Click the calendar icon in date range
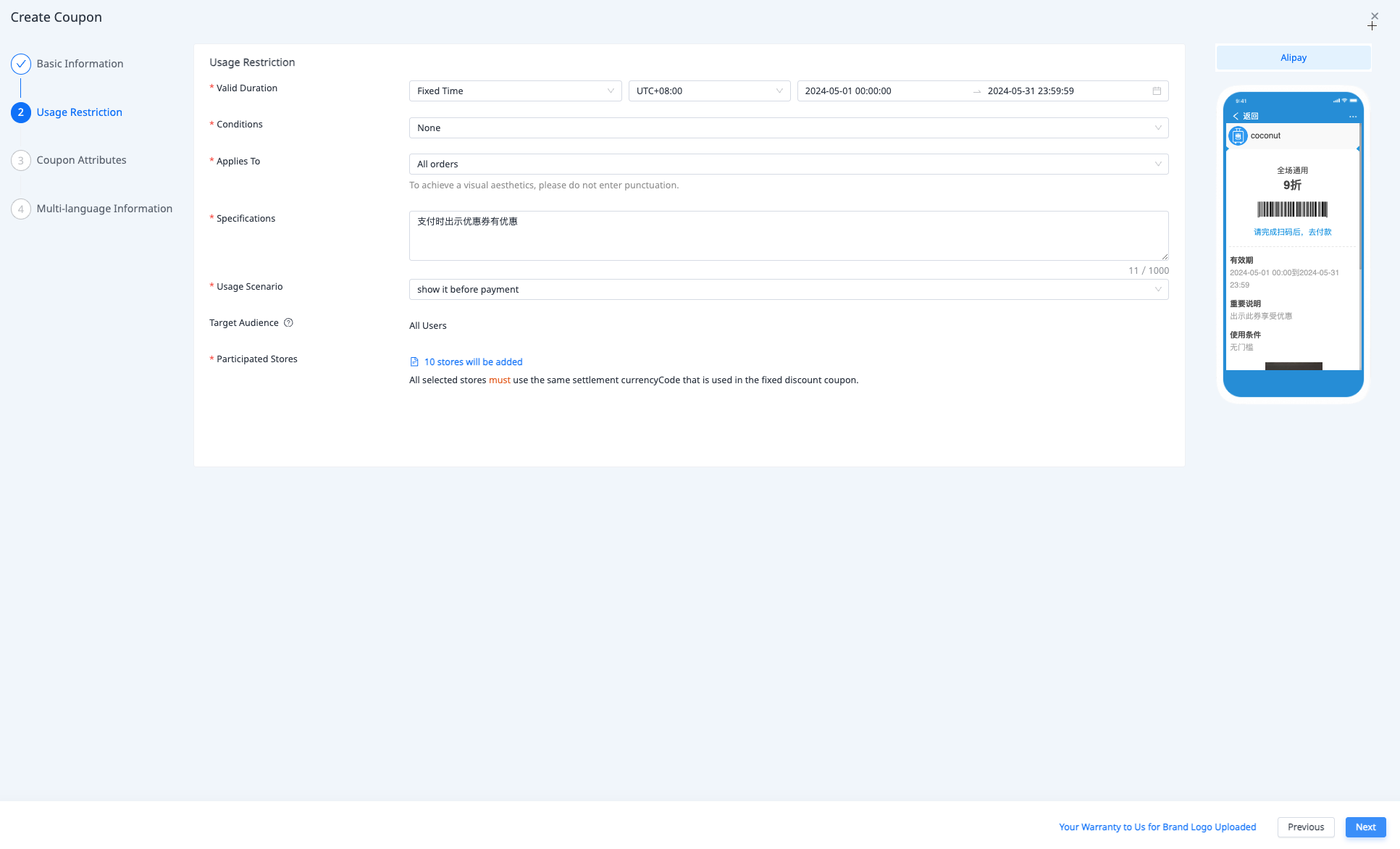Screen dimensions: 1400x849 click(1157, 91)
